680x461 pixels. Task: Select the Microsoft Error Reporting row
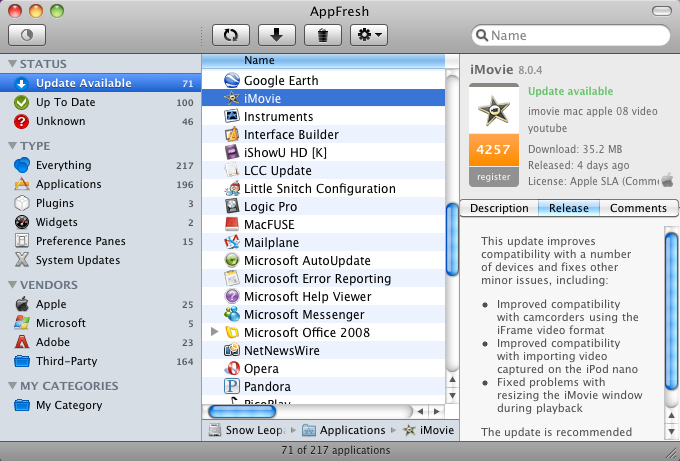tap(324, 278)
